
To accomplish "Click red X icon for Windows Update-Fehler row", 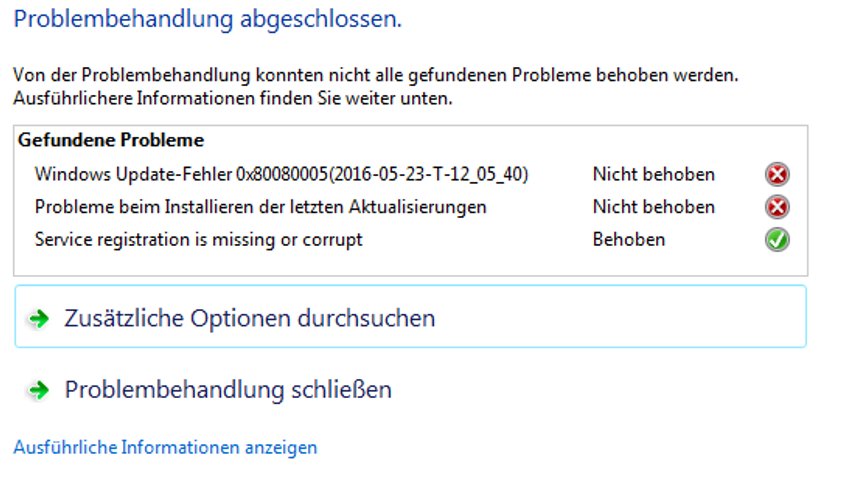I will point(777,175).
